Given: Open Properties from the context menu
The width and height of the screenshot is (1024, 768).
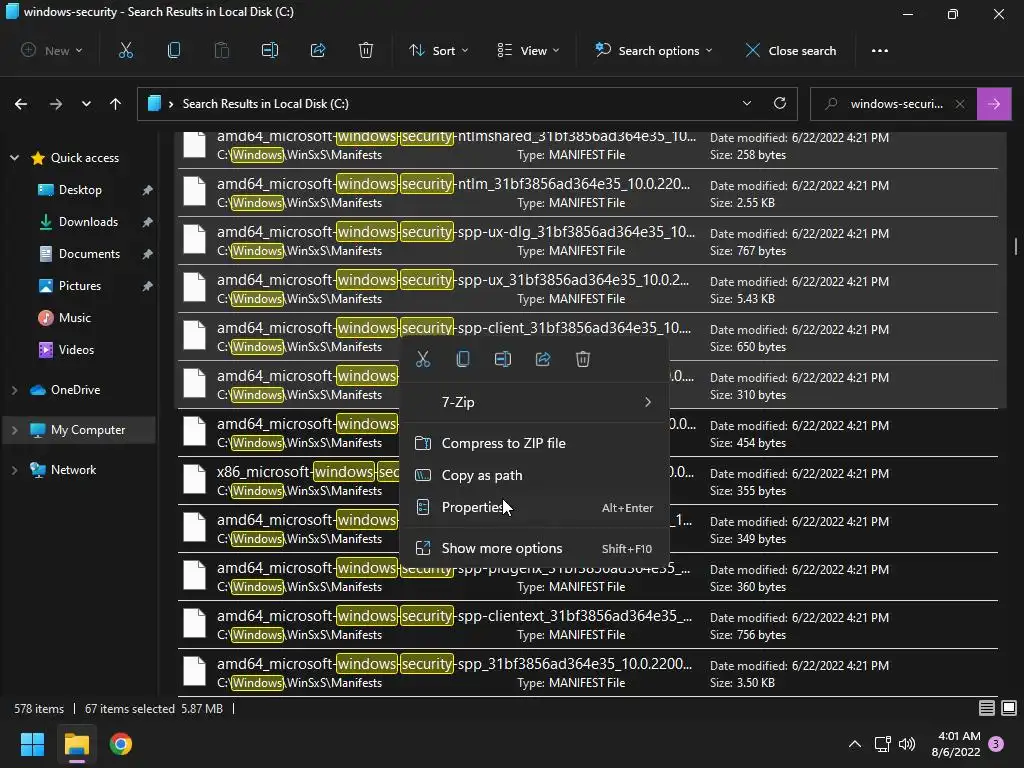Looking at the screenshot, I should (x=534, y=507).
